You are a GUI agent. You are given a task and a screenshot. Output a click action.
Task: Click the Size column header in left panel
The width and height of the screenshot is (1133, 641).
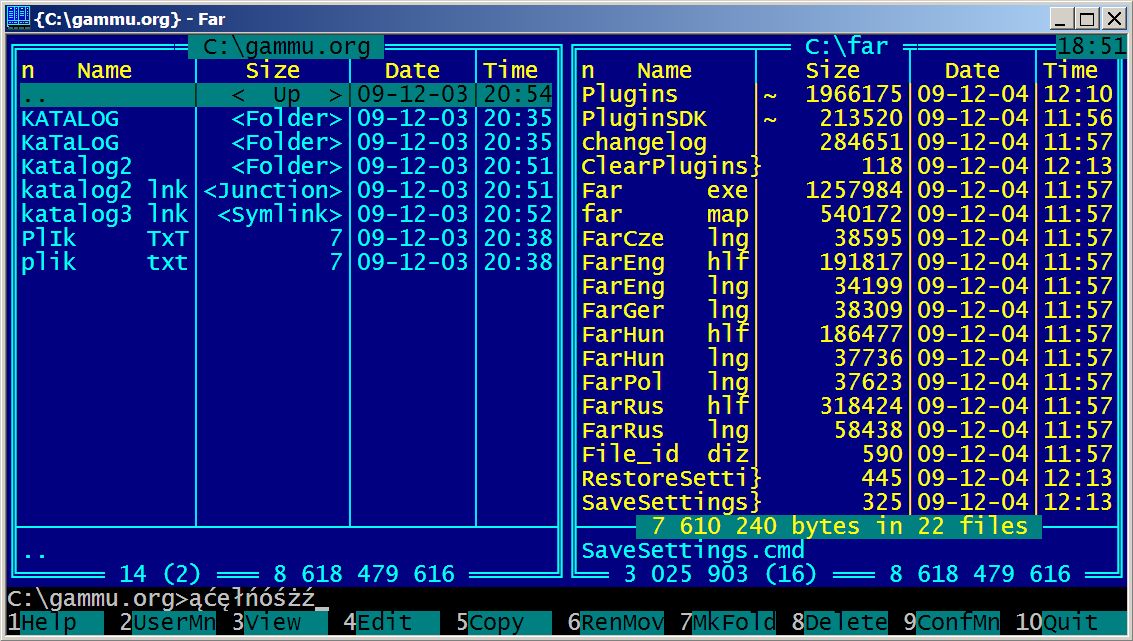(x=272, y=71)
